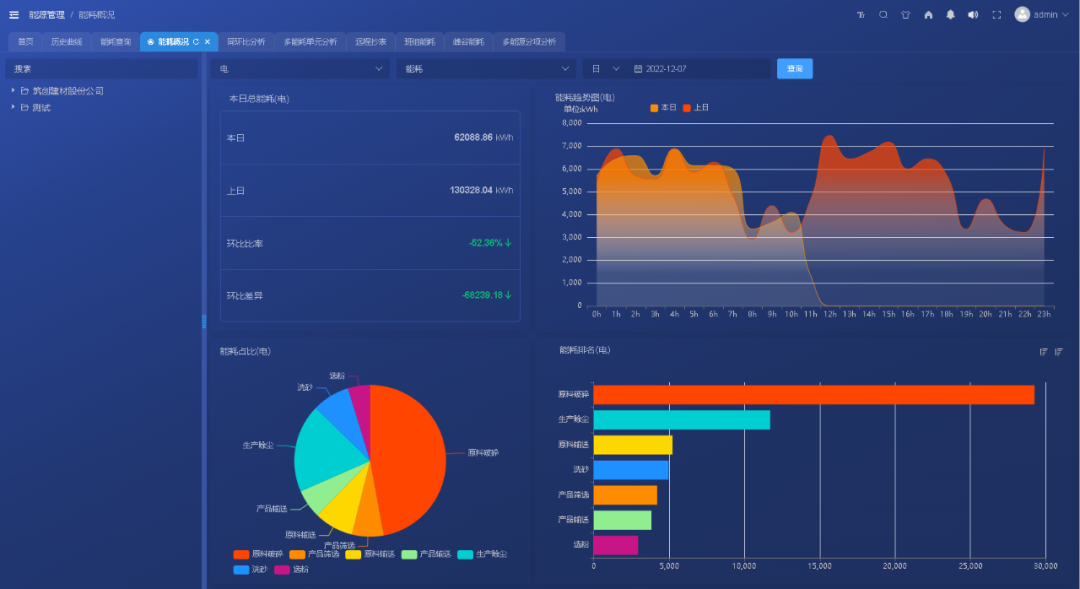The width and height of the screenshot is (1080, 589).
Task: Select the 凯创建材股份公司 folder icon
Action: click(x=25, y=91)
